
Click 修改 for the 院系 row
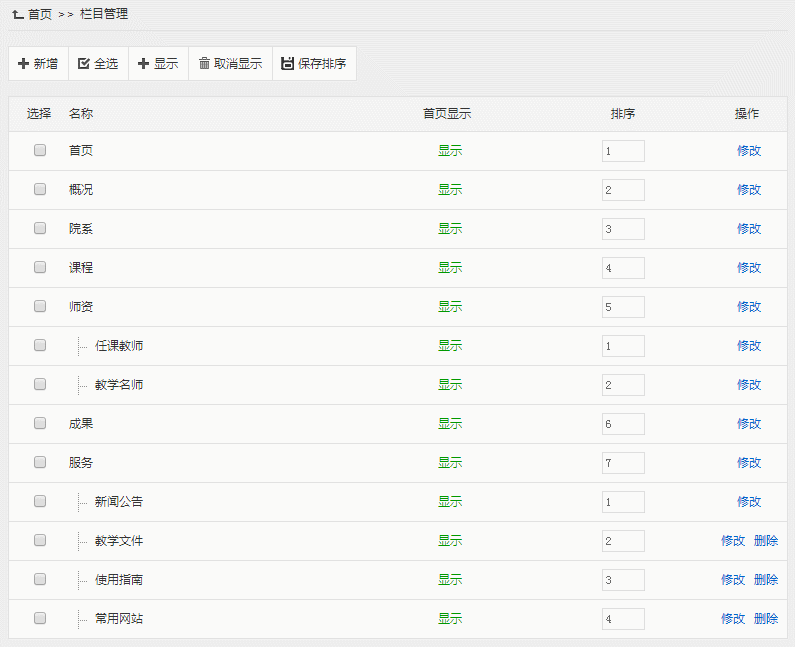pos(749,229)
